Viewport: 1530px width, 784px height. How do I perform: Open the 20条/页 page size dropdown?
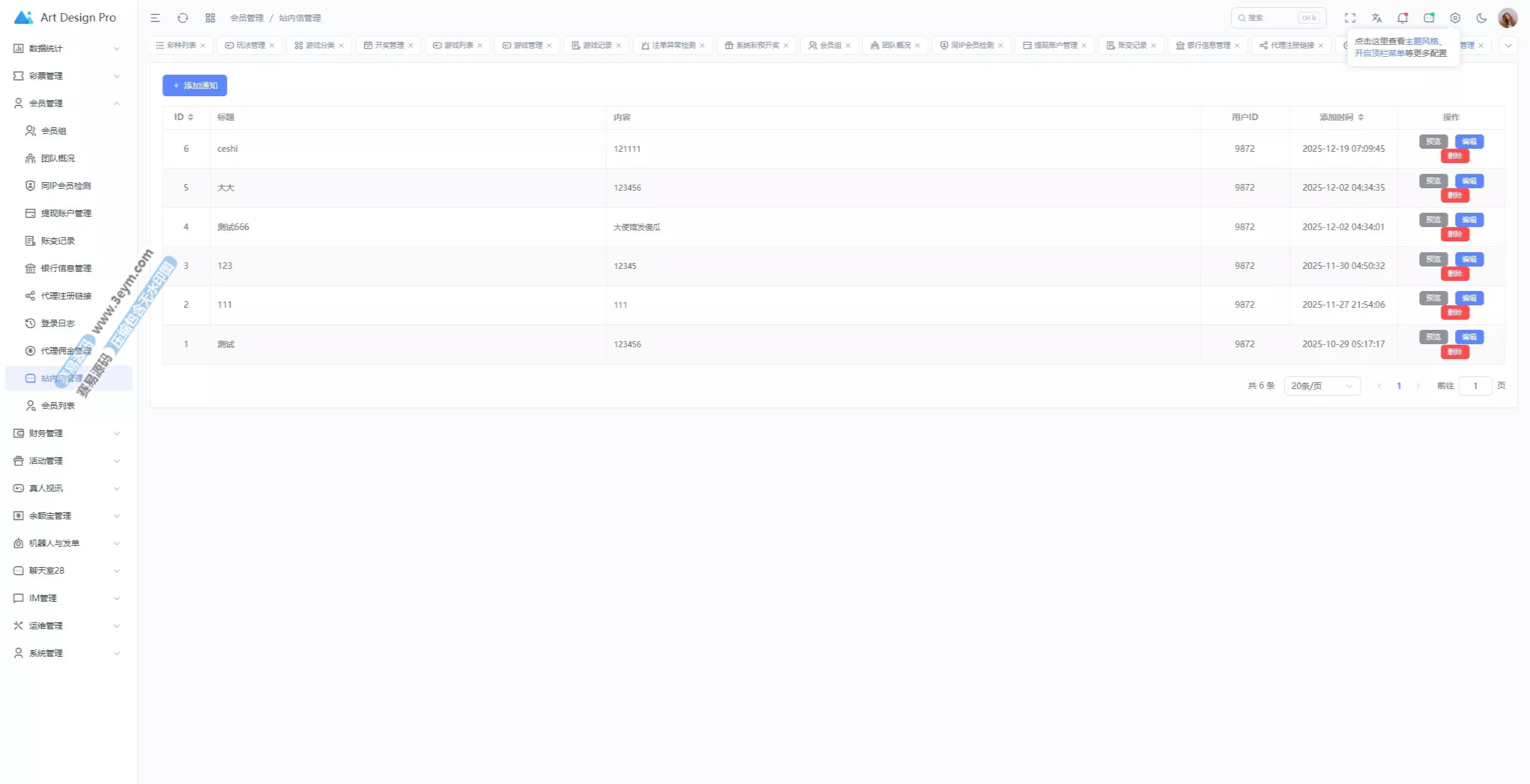tap(1321, 386)
